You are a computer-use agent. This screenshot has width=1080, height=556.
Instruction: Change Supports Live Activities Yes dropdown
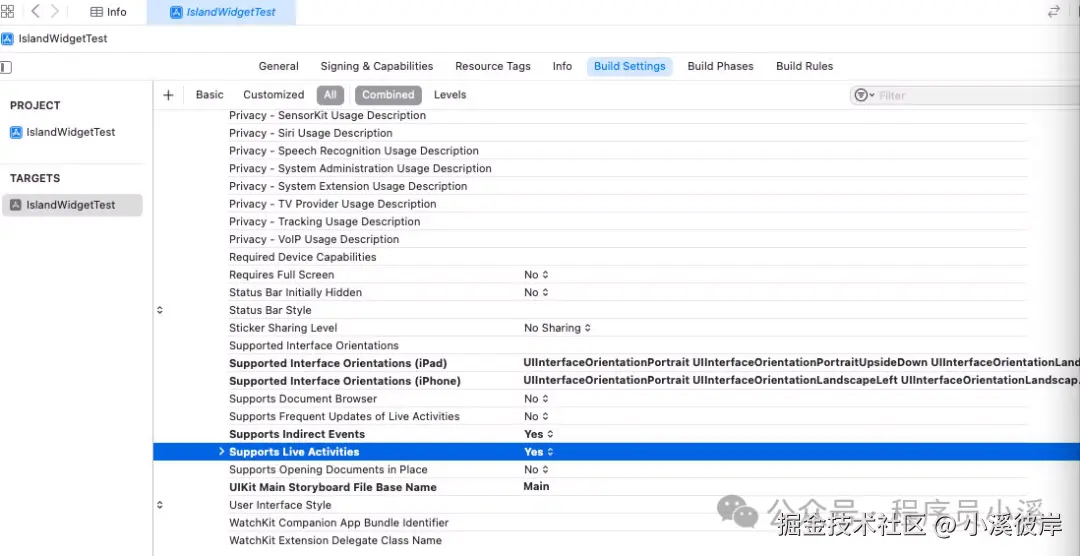539,452
